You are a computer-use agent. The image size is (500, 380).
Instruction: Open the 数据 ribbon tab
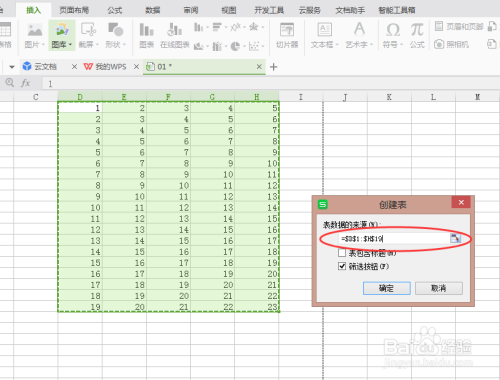(153, 10)
